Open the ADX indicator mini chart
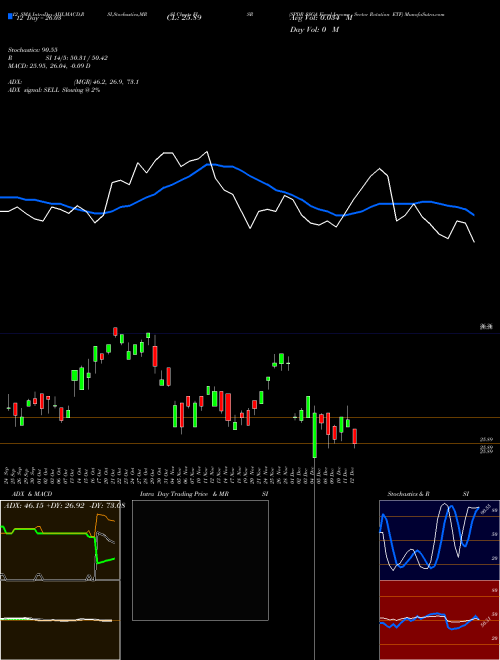Screen dimensions: 500x660 [x=60, y=540]
